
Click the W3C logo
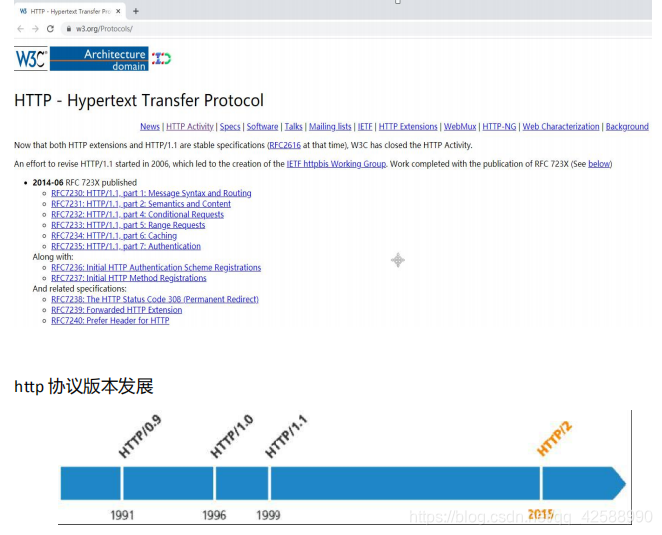pyautogui.click(x=31, y=58)
